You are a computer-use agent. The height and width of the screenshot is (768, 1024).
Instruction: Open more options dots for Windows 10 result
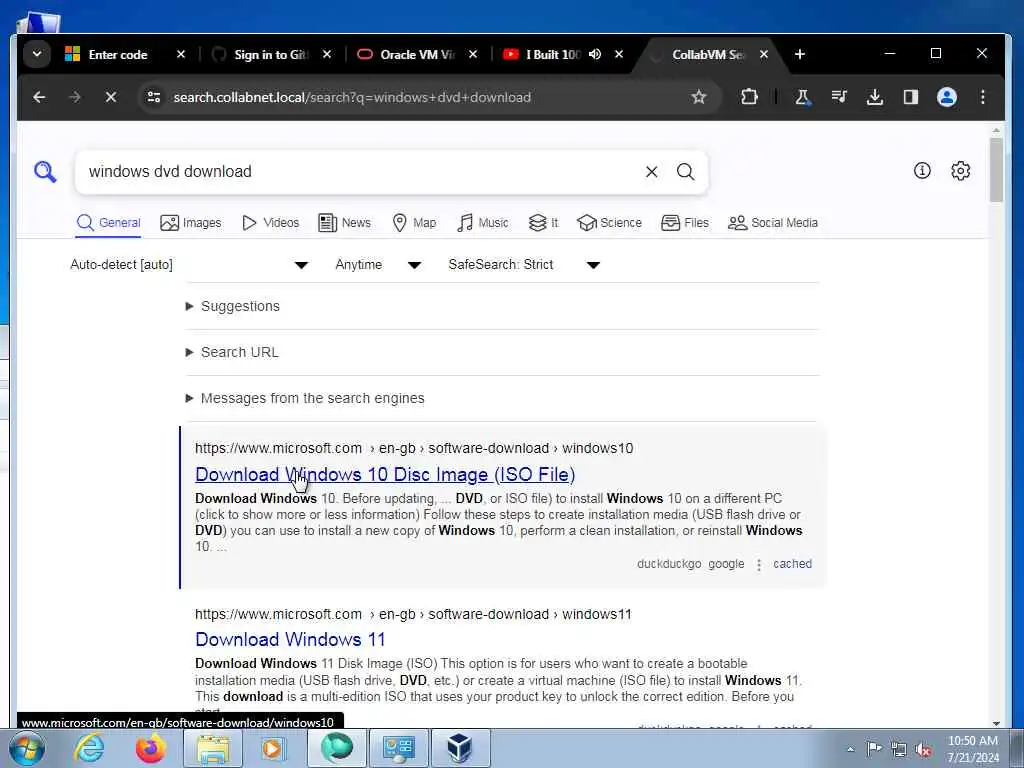pyautogui.click(x=759, y=565)
